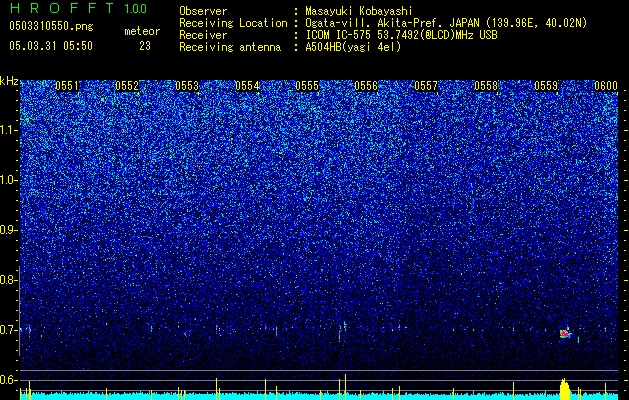
Task: Click the 0.8 kHz axis label
Action: pyautogui.click(x=8, y=280)
